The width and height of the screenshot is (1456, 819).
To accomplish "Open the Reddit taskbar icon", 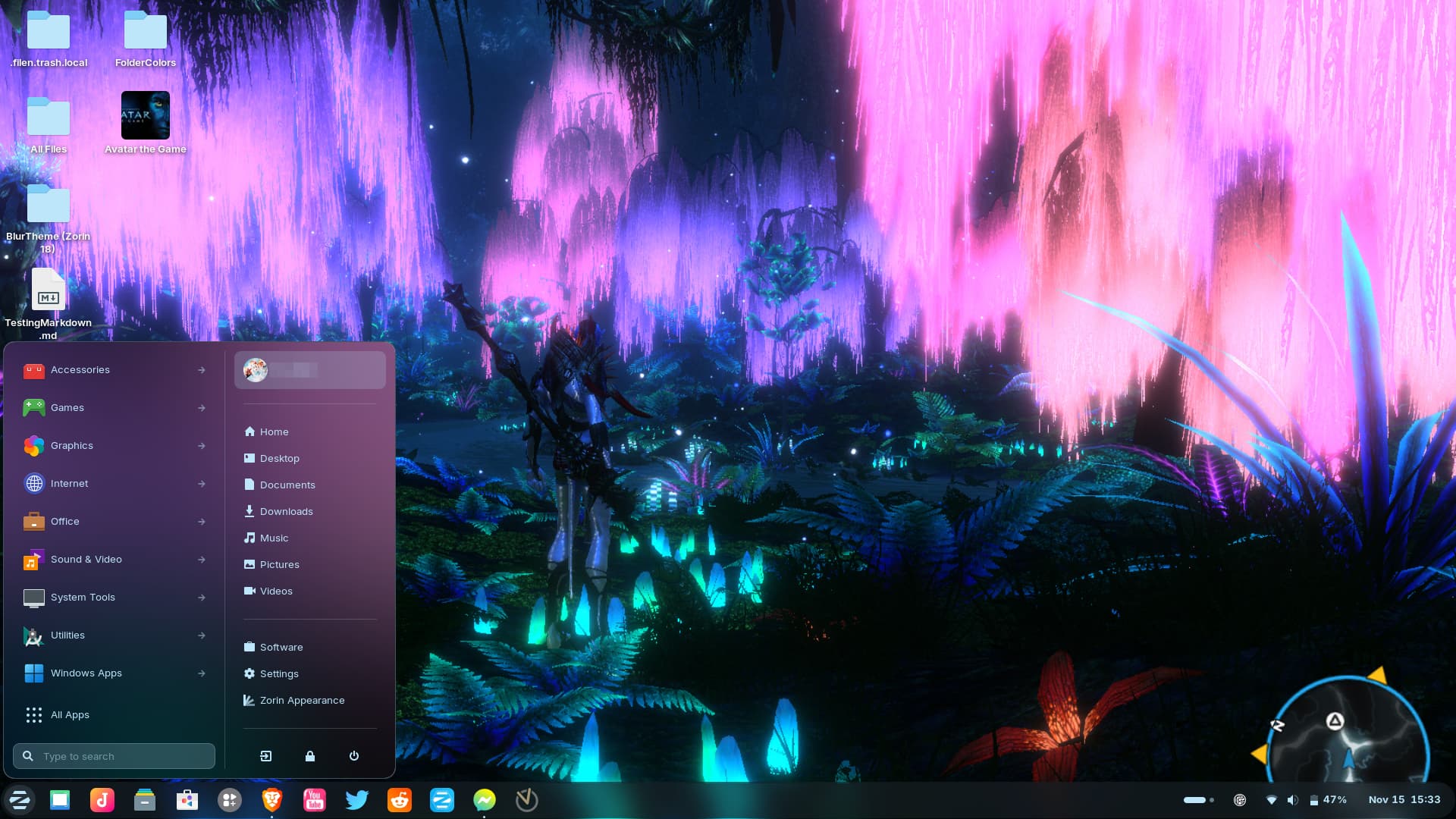I will (x=400, y=799).
